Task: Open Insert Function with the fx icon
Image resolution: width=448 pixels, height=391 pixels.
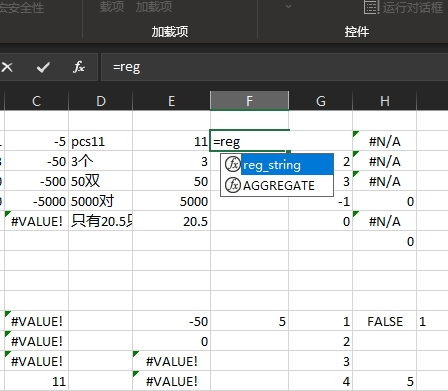Action: pyautogui.click(x=79, y=67)
